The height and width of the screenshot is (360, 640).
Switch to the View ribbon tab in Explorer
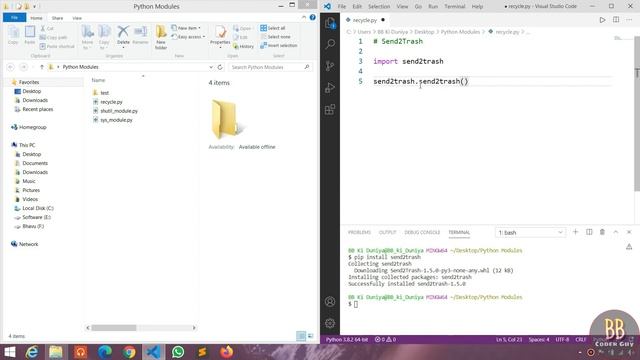click(77, 18)
